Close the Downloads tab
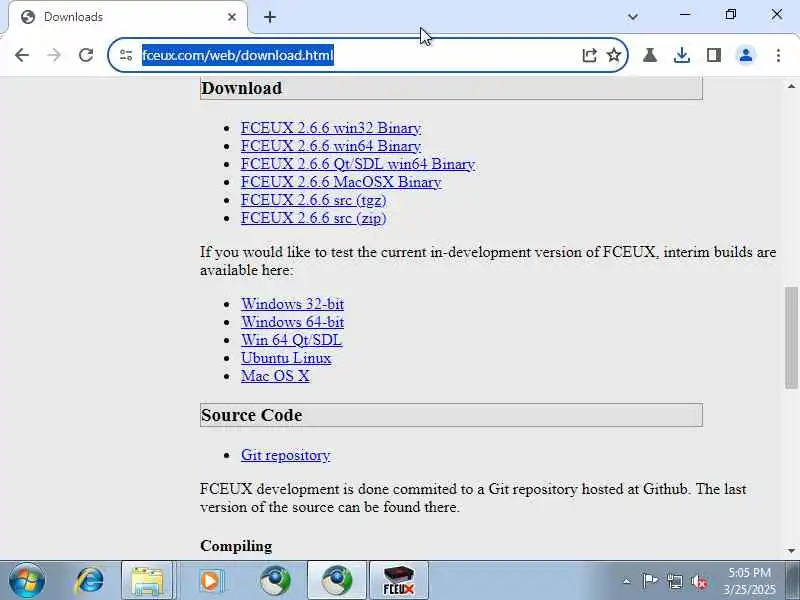This screenshot has width=800, height=600. tap(232, 17)
